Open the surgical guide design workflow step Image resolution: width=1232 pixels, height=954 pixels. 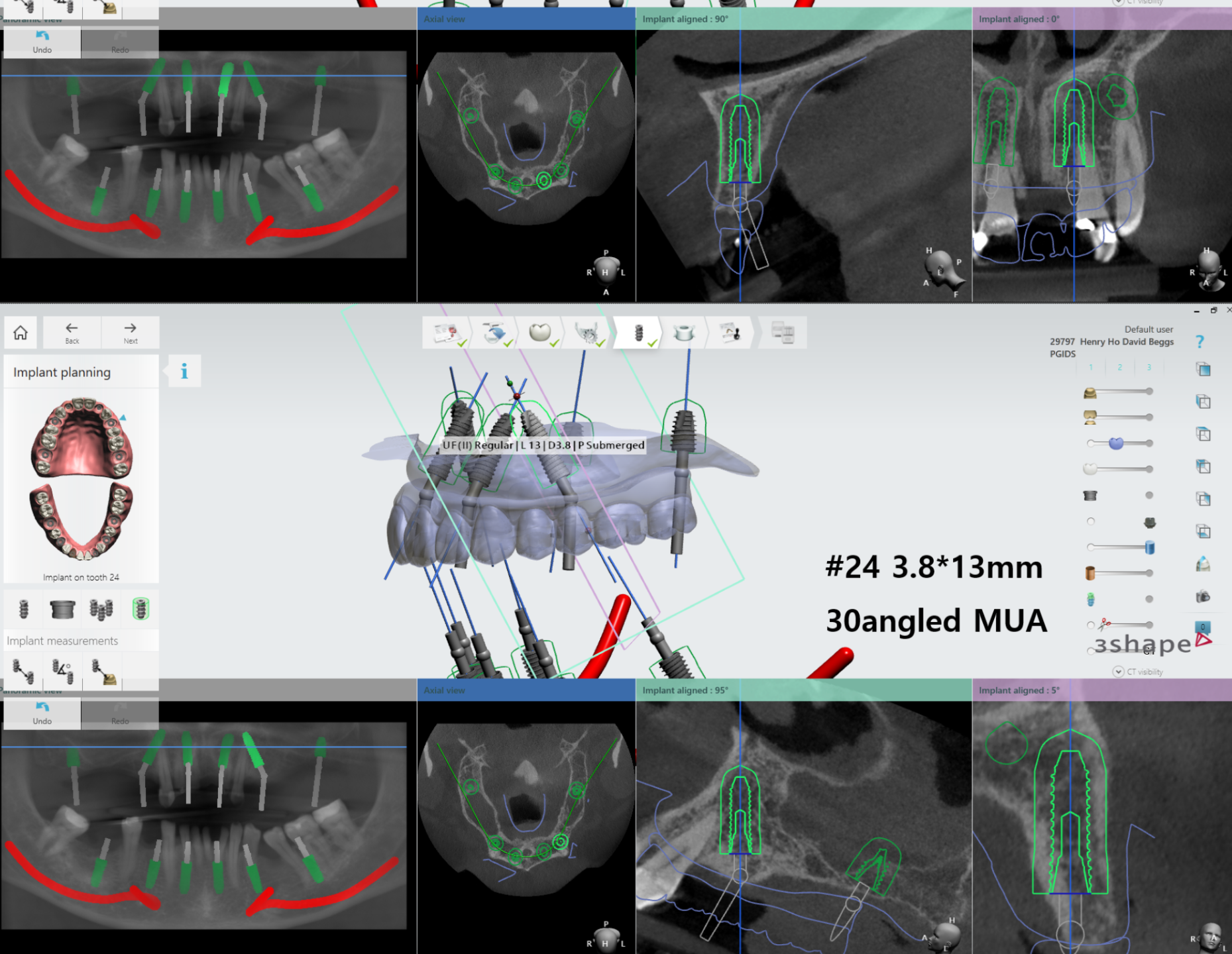click(683, 333)
